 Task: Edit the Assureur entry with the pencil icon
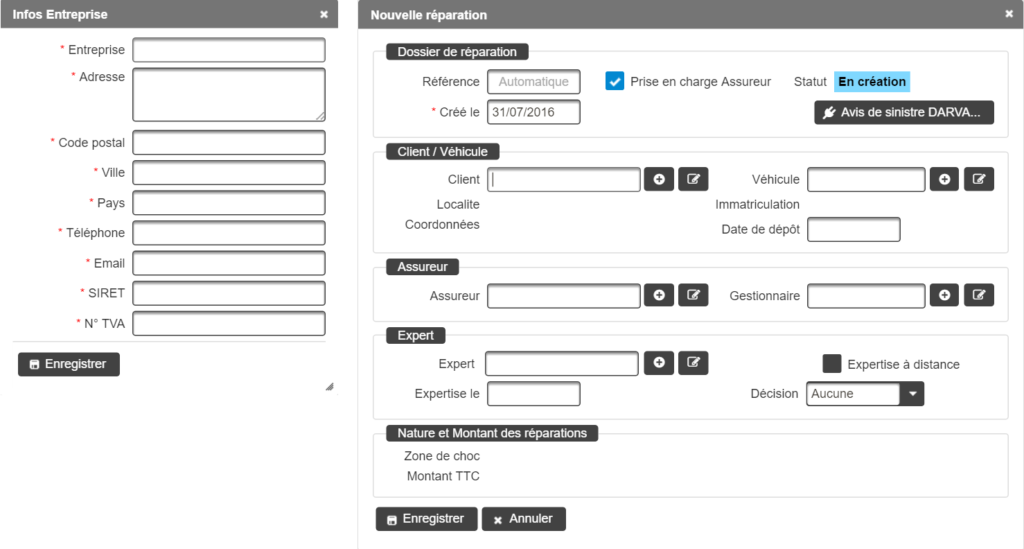(x=693, y=295)
